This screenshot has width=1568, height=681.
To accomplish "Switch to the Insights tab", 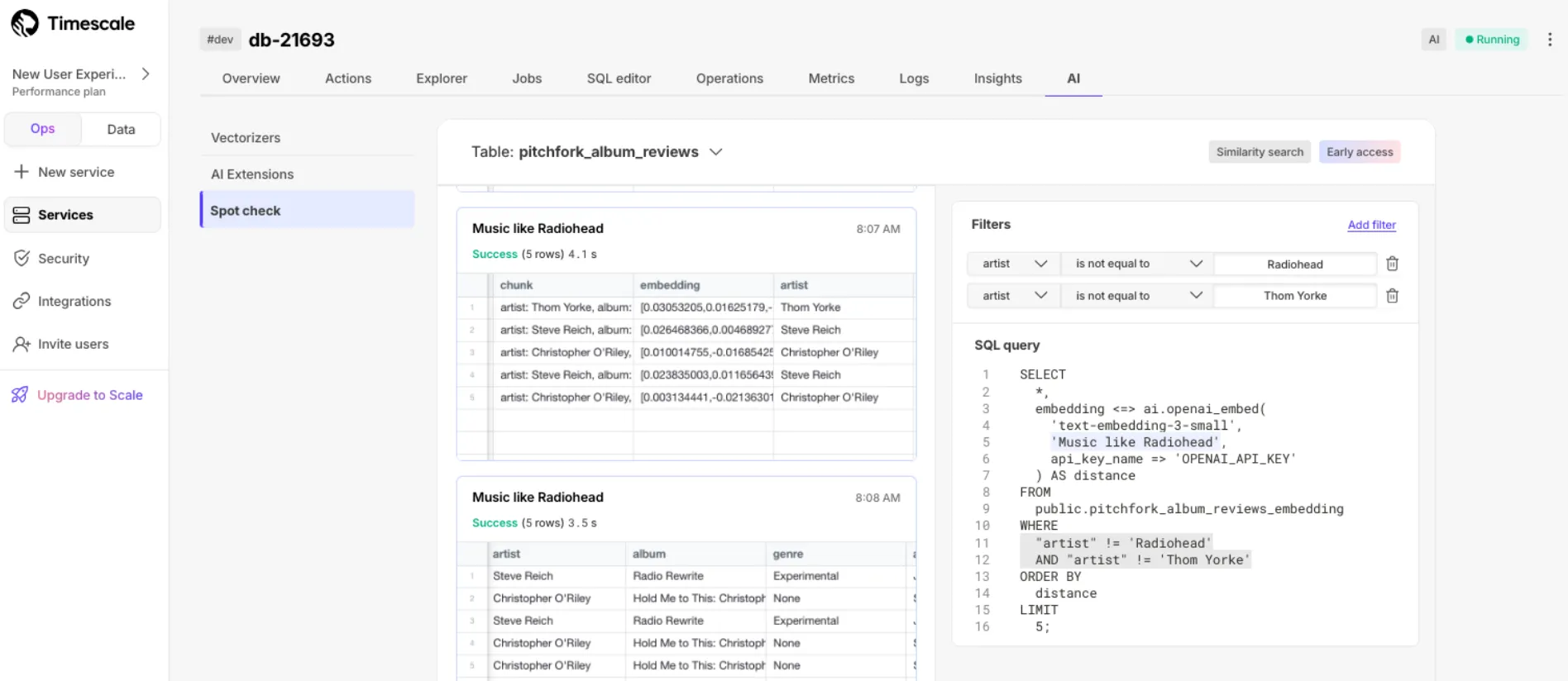I will pyautogui.click(x=997, y=79).
